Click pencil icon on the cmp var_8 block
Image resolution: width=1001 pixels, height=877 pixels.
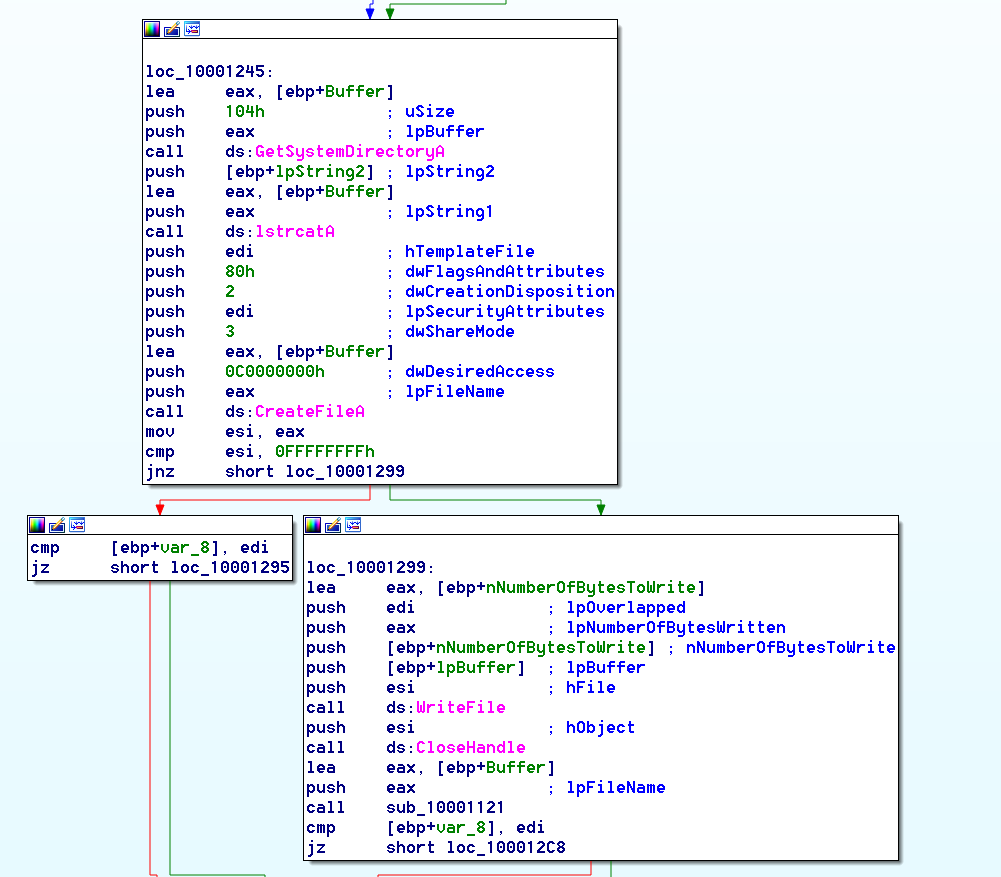point(57,525)
